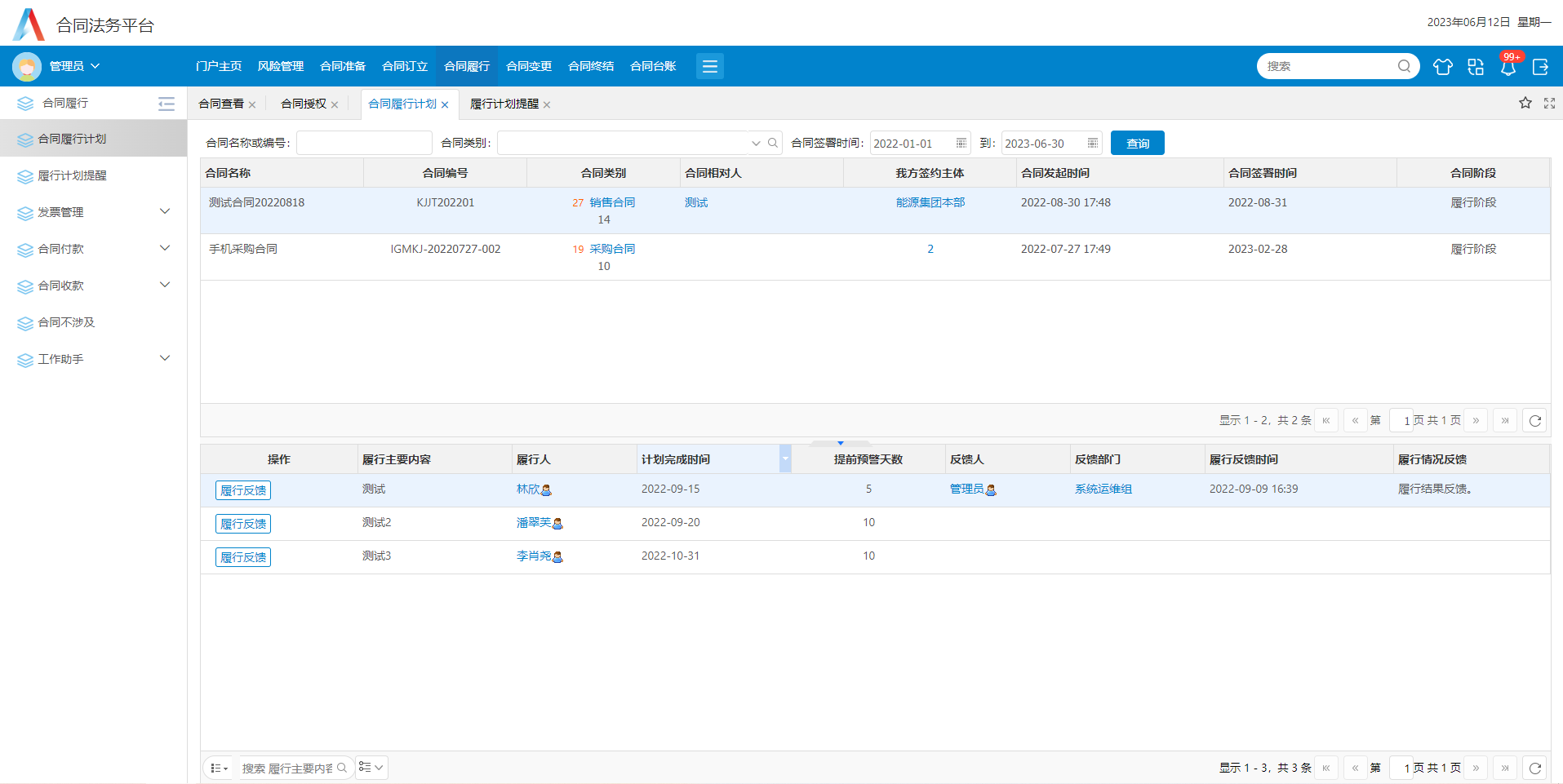Expand 发票管理 in sidebar
This screenshot has width=1563, height=784.
(x=165, y=211)
